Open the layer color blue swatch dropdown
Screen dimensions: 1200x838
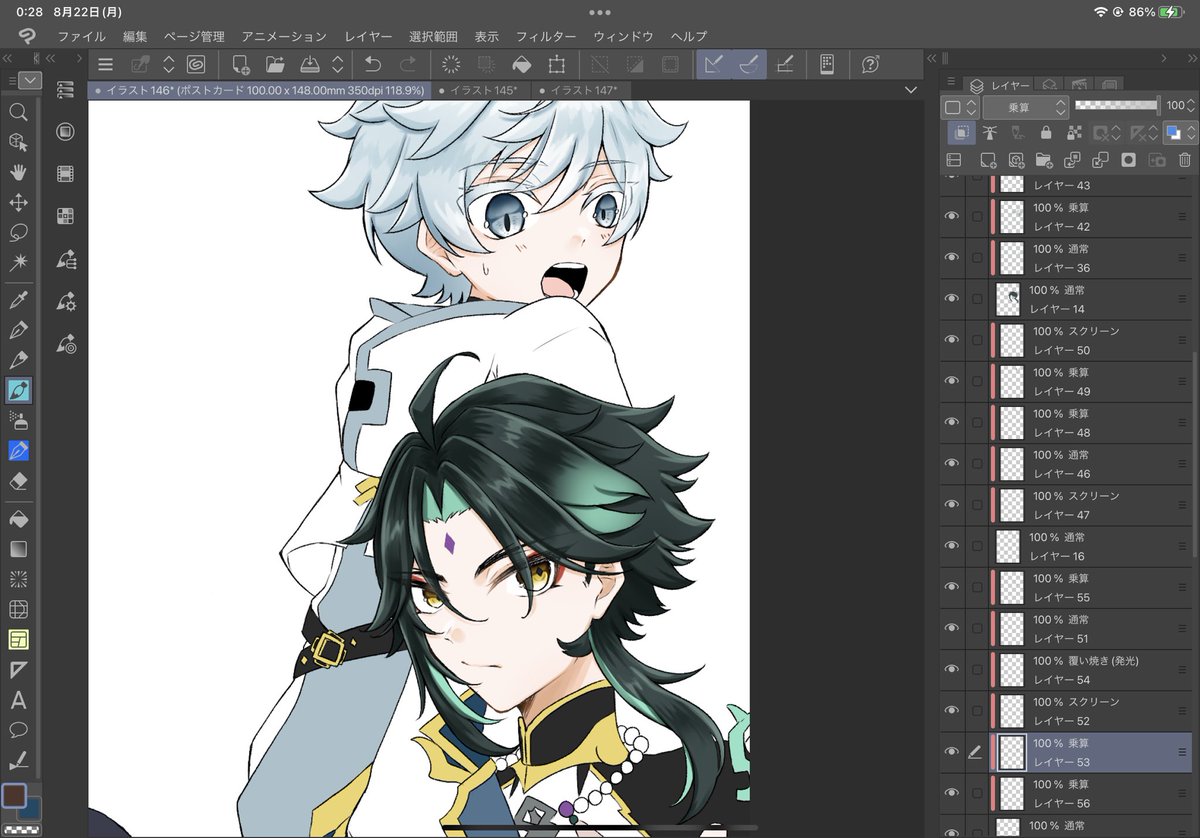pyautogui.click(x=1179, y=132)
